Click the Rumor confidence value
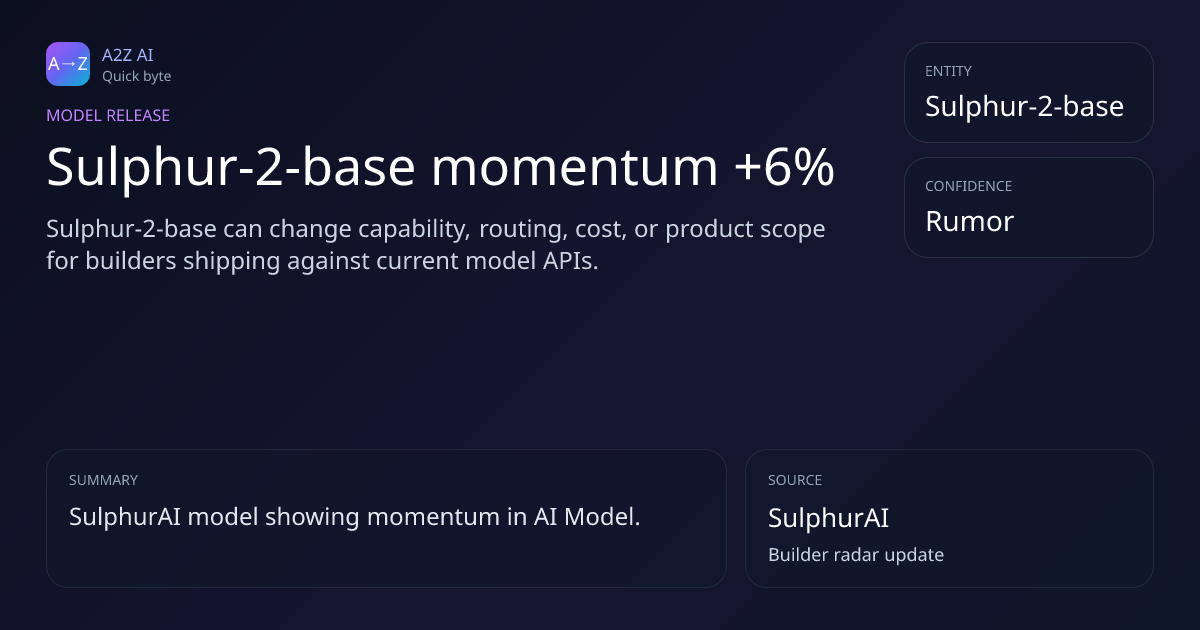This screenshot has width=1200, height=630. (x=969, y=221)
